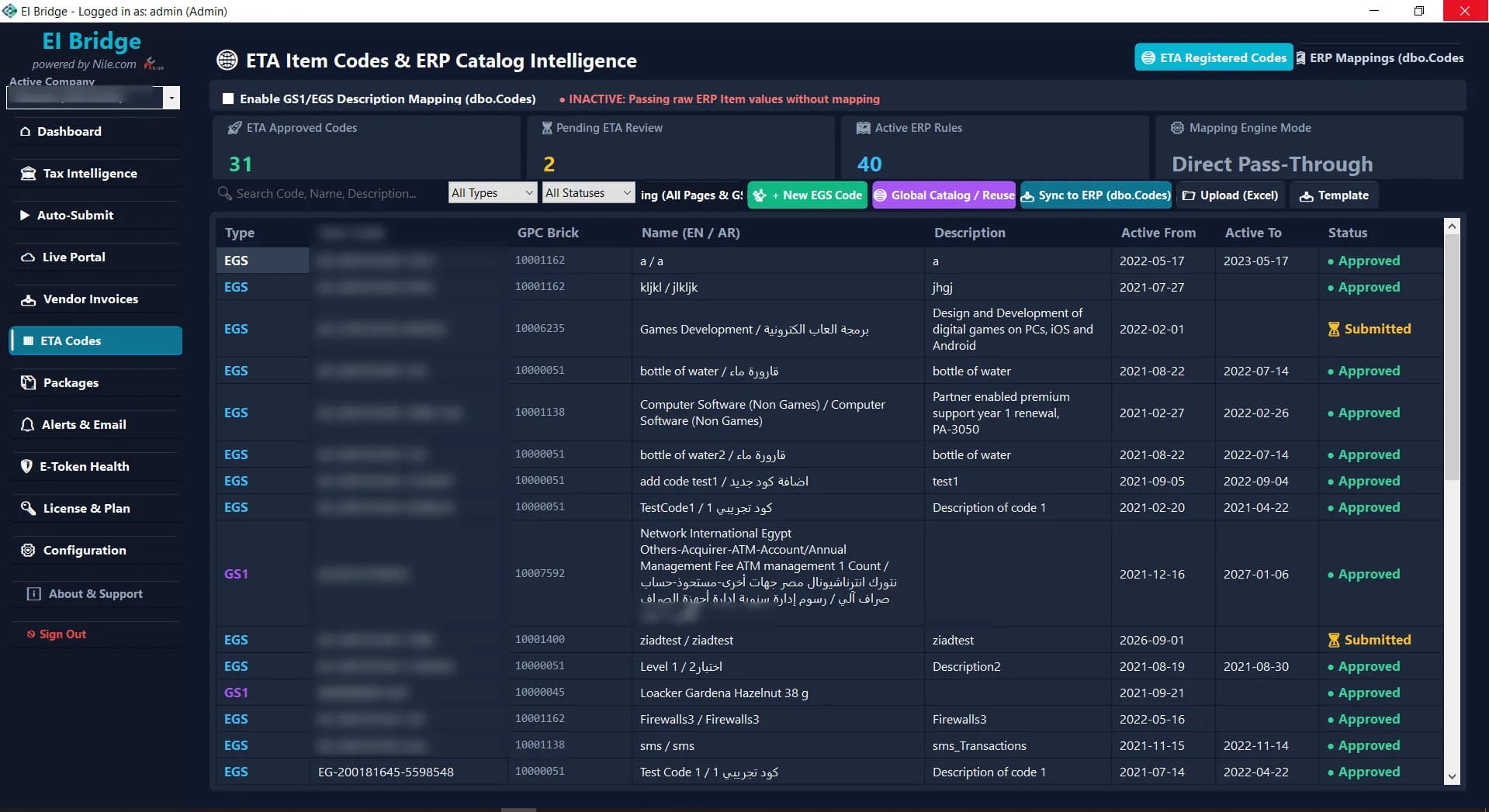Screen dimensions: 1489x812
Task: Click the Vendor Invoices download icon
Action: 28,299
